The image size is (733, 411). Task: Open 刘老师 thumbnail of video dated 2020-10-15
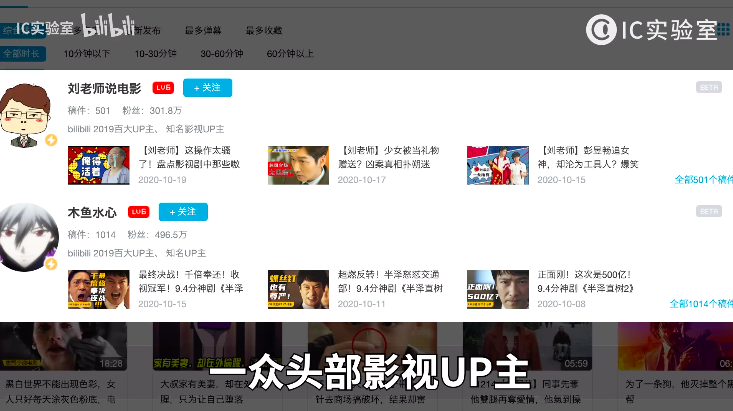pos(498,166)
